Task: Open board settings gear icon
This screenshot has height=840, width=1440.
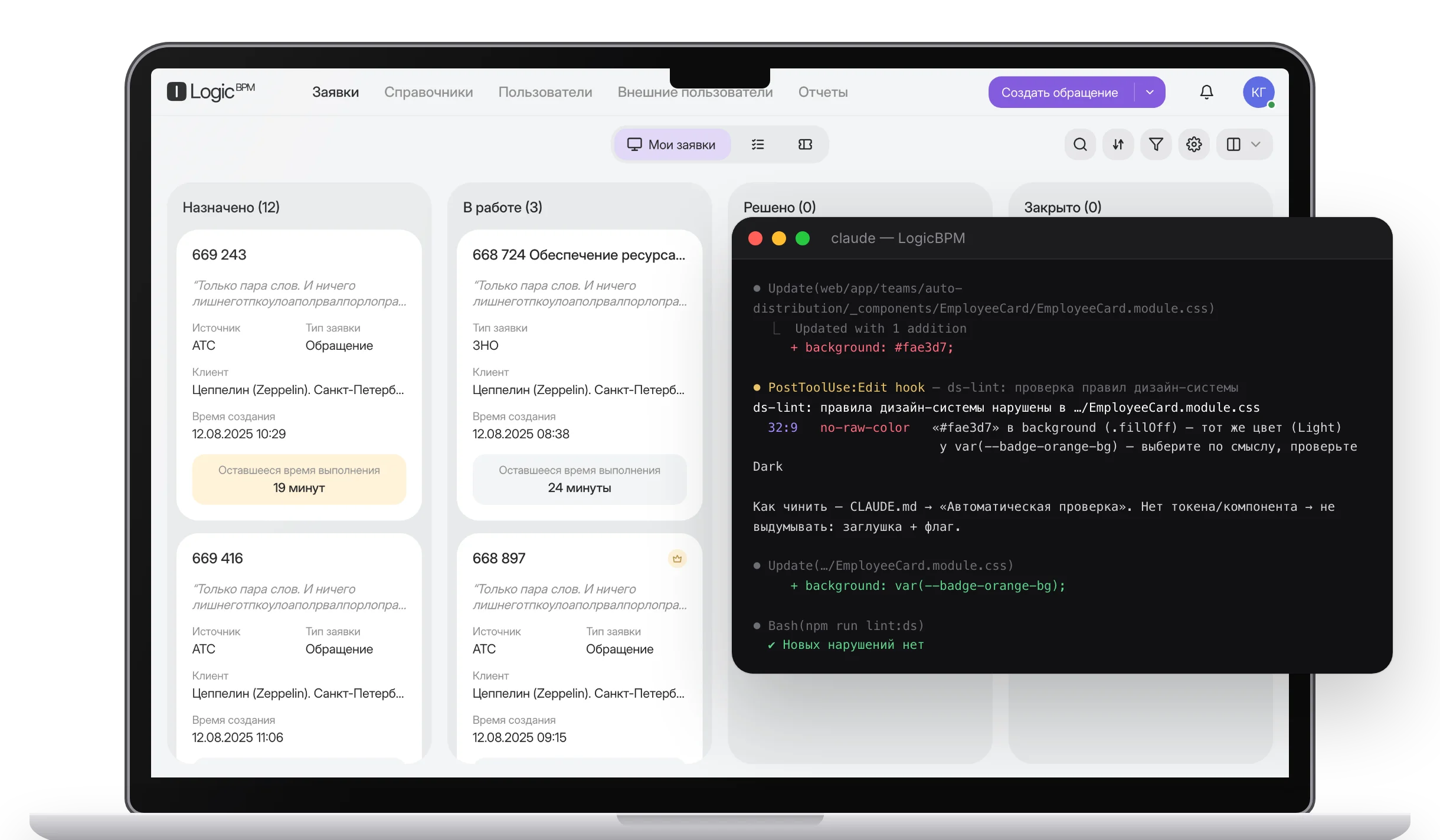Action: click(1194, 145)
